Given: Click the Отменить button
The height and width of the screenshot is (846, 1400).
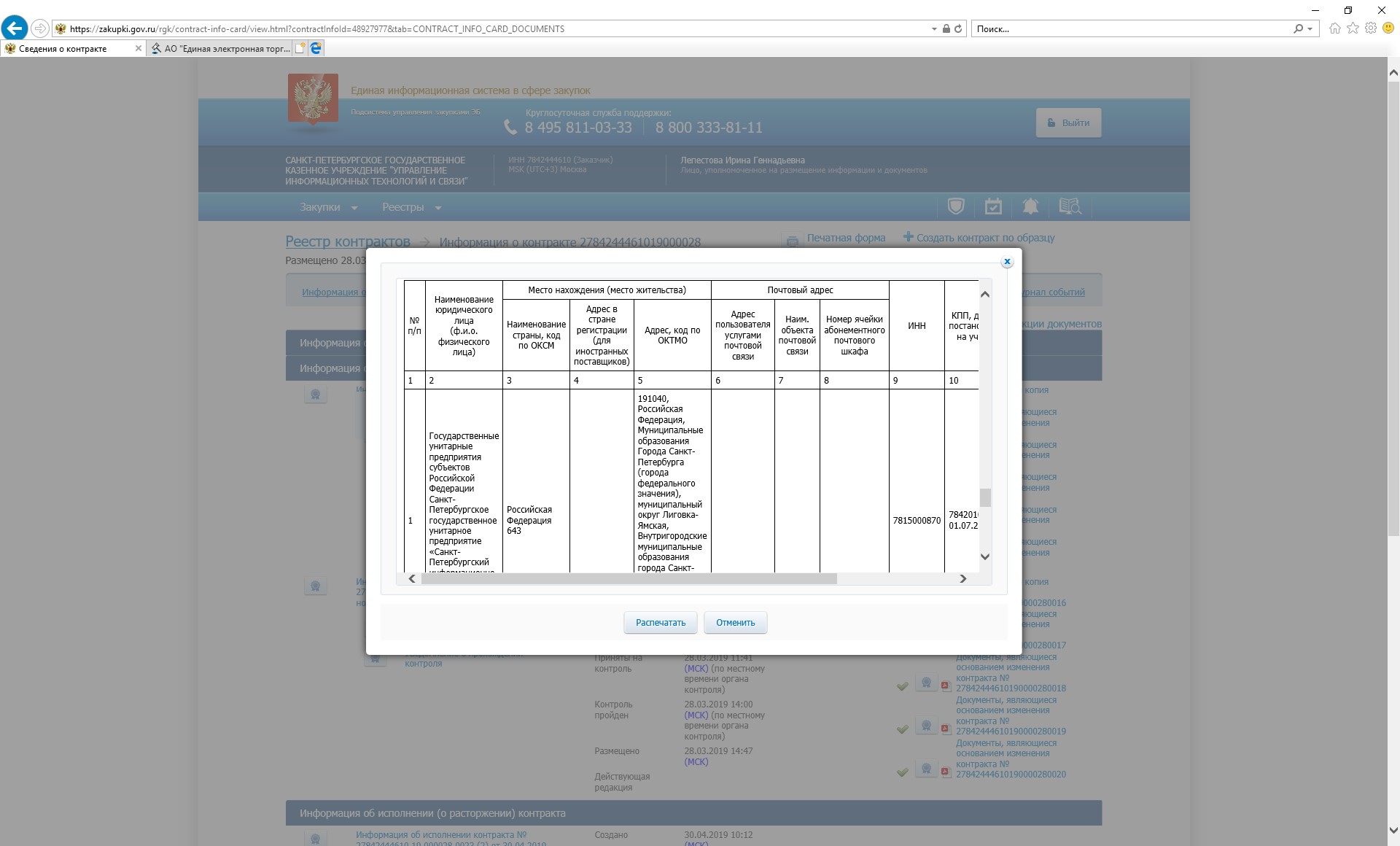Looking at the screenshot, I should point(735,623).
